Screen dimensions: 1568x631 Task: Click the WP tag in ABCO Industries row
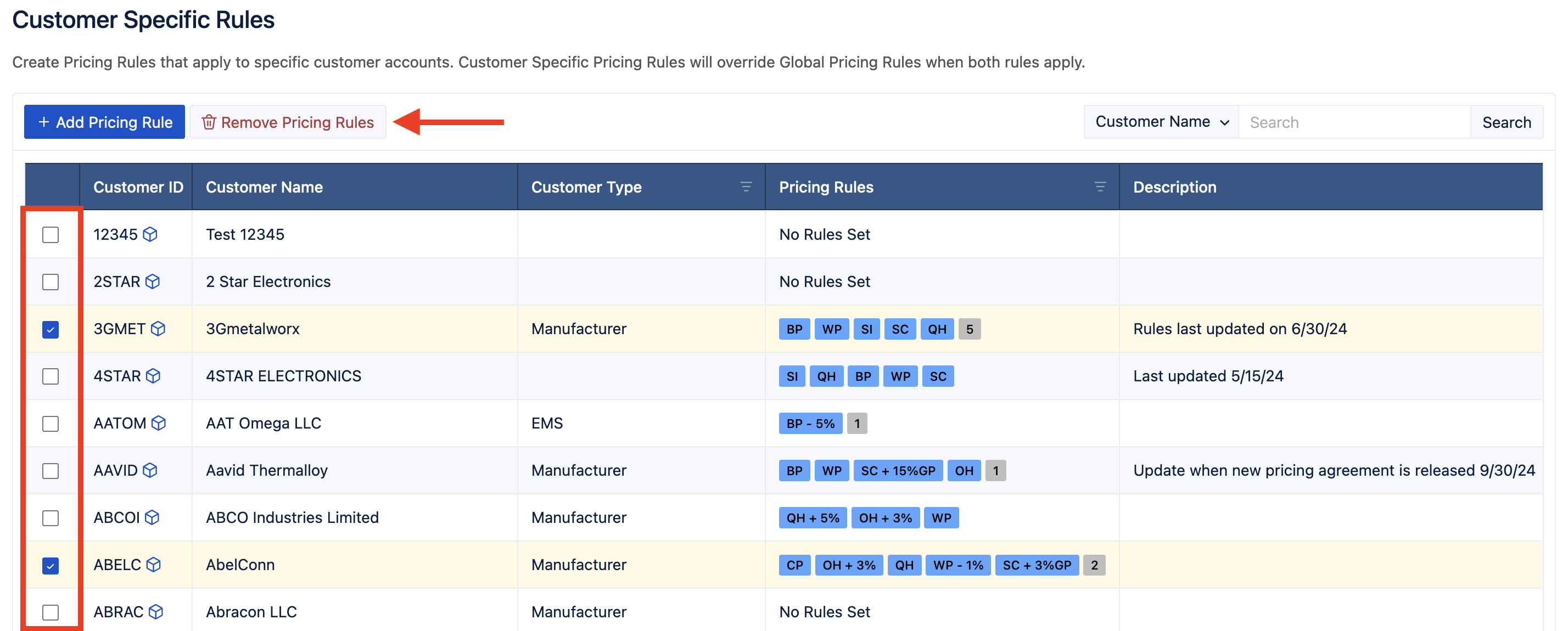(941, 518)
